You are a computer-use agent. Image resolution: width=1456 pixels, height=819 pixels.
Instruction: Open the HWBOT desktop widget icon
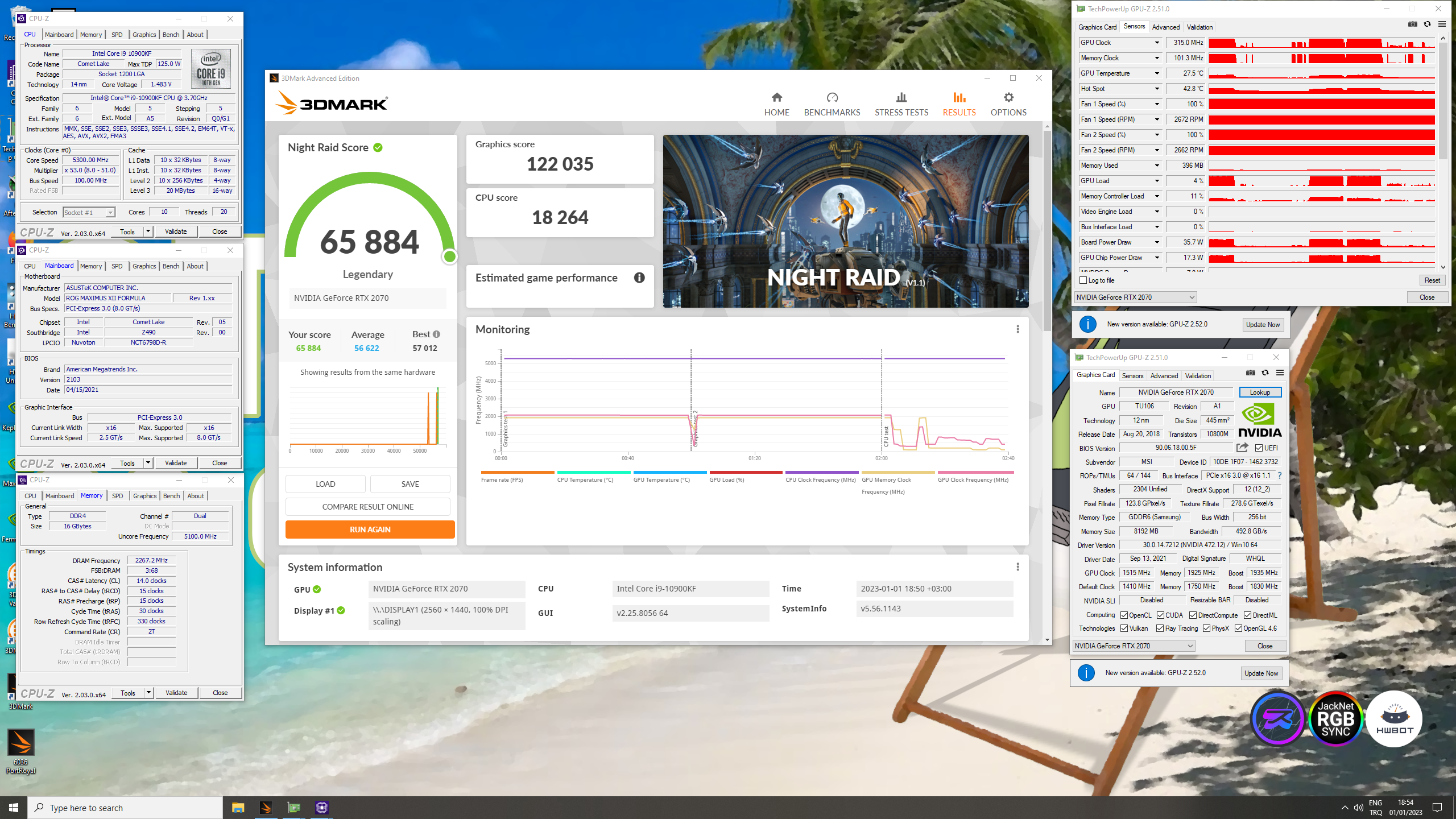tap(1394, 719)
